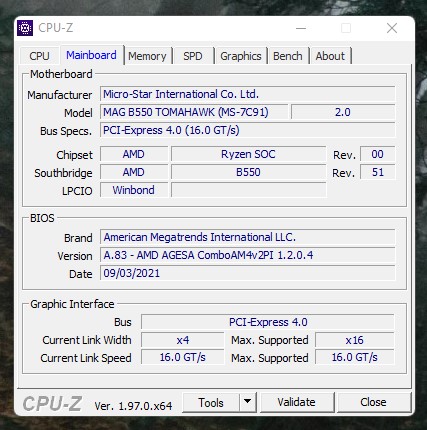This screenshot has height=430, width=427.
Task: Expand the Tools dropdown arrow
Action: (248, 402)
